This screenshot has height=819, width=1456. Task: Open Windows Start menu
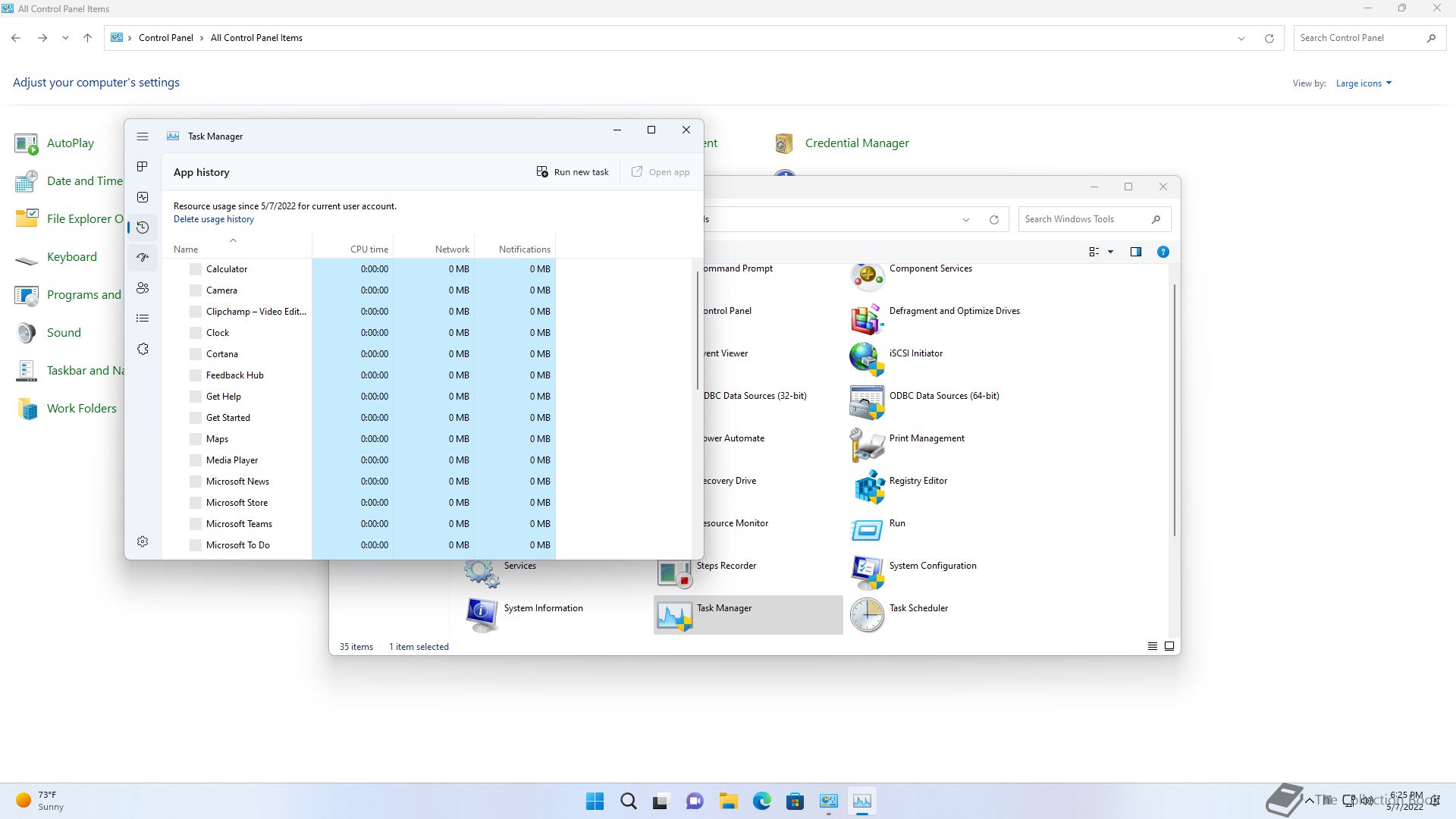point(595,801)
